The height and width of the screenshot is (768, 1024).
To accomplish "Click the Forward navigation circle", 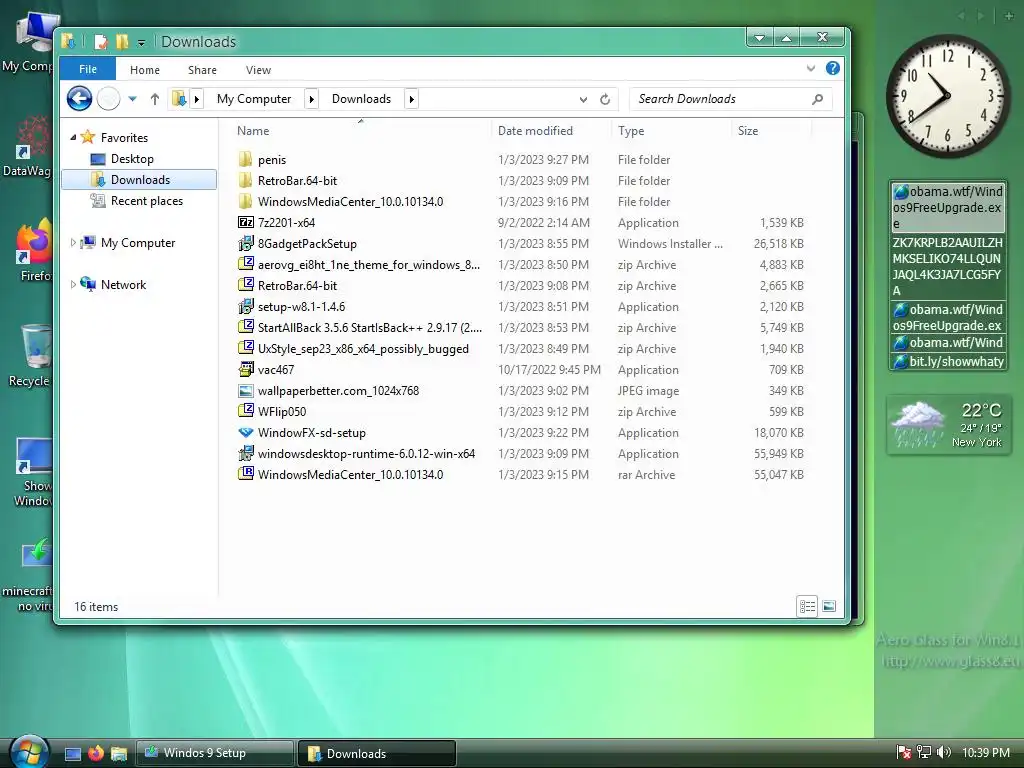I will point(108,99).
